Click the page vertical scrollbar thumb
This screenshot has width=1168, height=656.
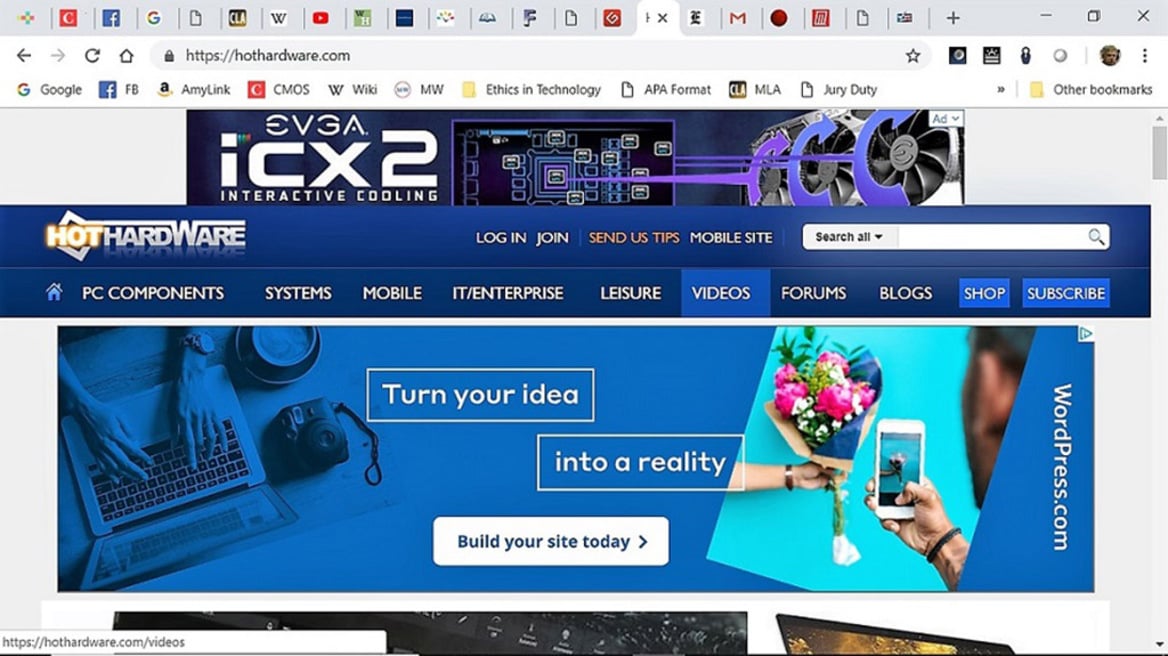pyautogui.click(x=1159, y=153)
